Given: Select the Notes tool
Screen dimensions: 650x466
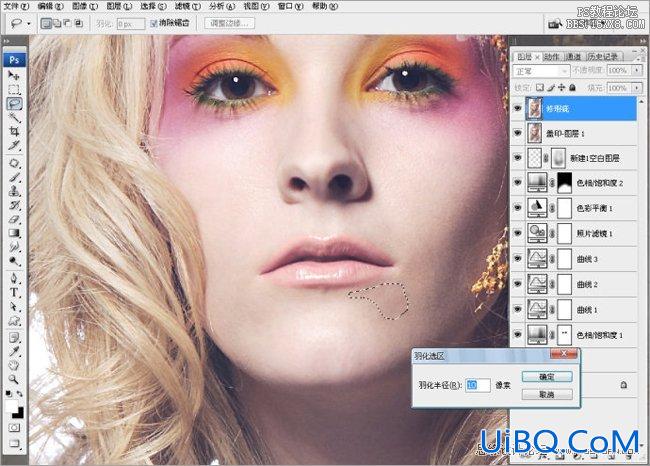Looking at the screenshot, I should (14, 337).
